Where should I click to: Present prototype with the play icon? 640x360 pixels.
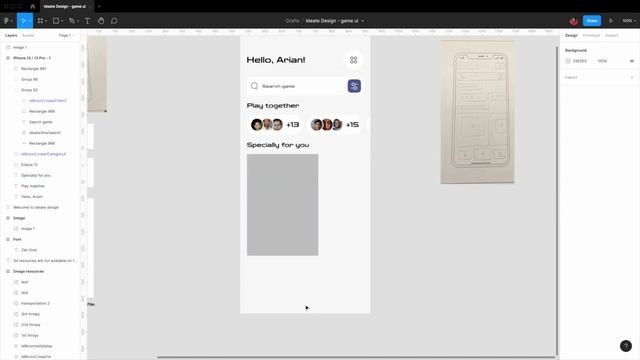tap(611, 20)
